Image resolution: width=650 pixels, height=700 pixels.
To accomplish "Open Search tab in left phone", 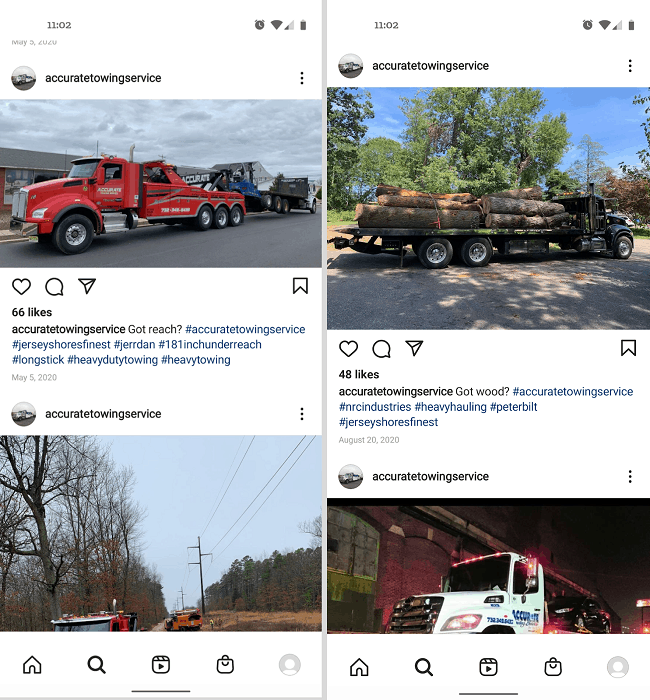I will (96, 665).
